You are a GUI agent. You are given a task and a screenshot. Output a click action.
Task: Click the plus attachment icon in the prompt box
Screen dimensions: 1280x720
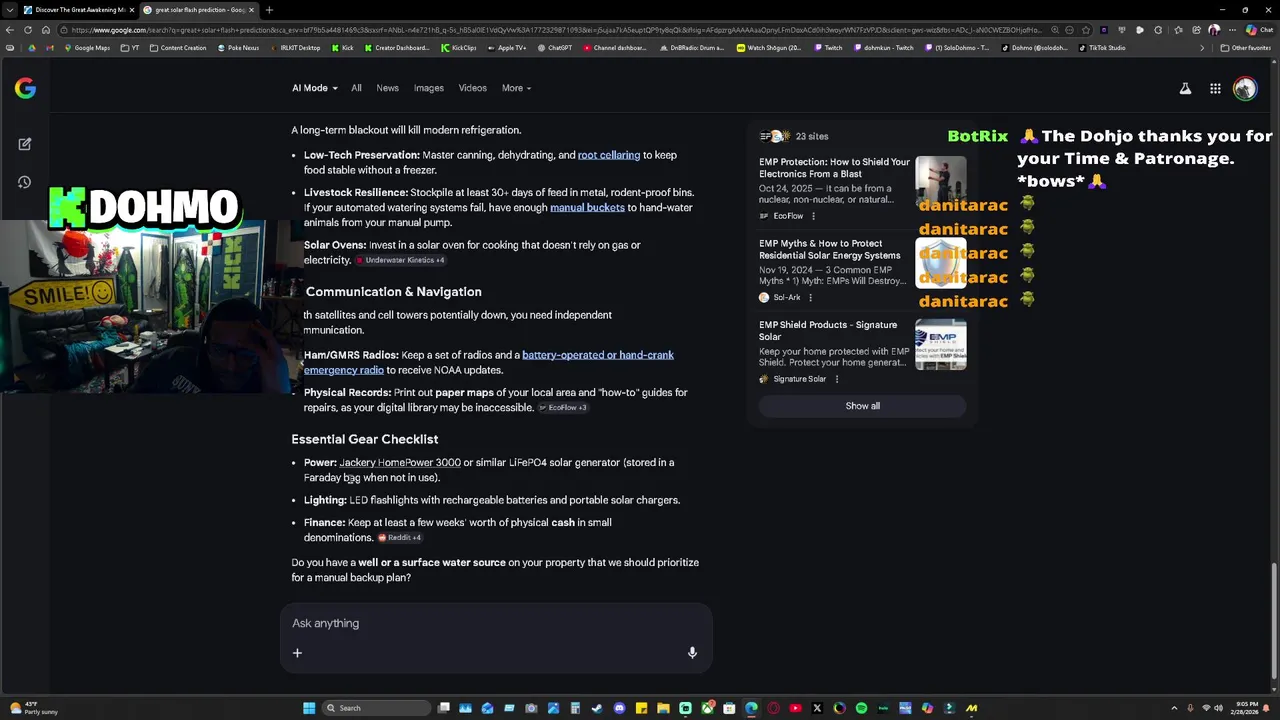click(297, 653)
